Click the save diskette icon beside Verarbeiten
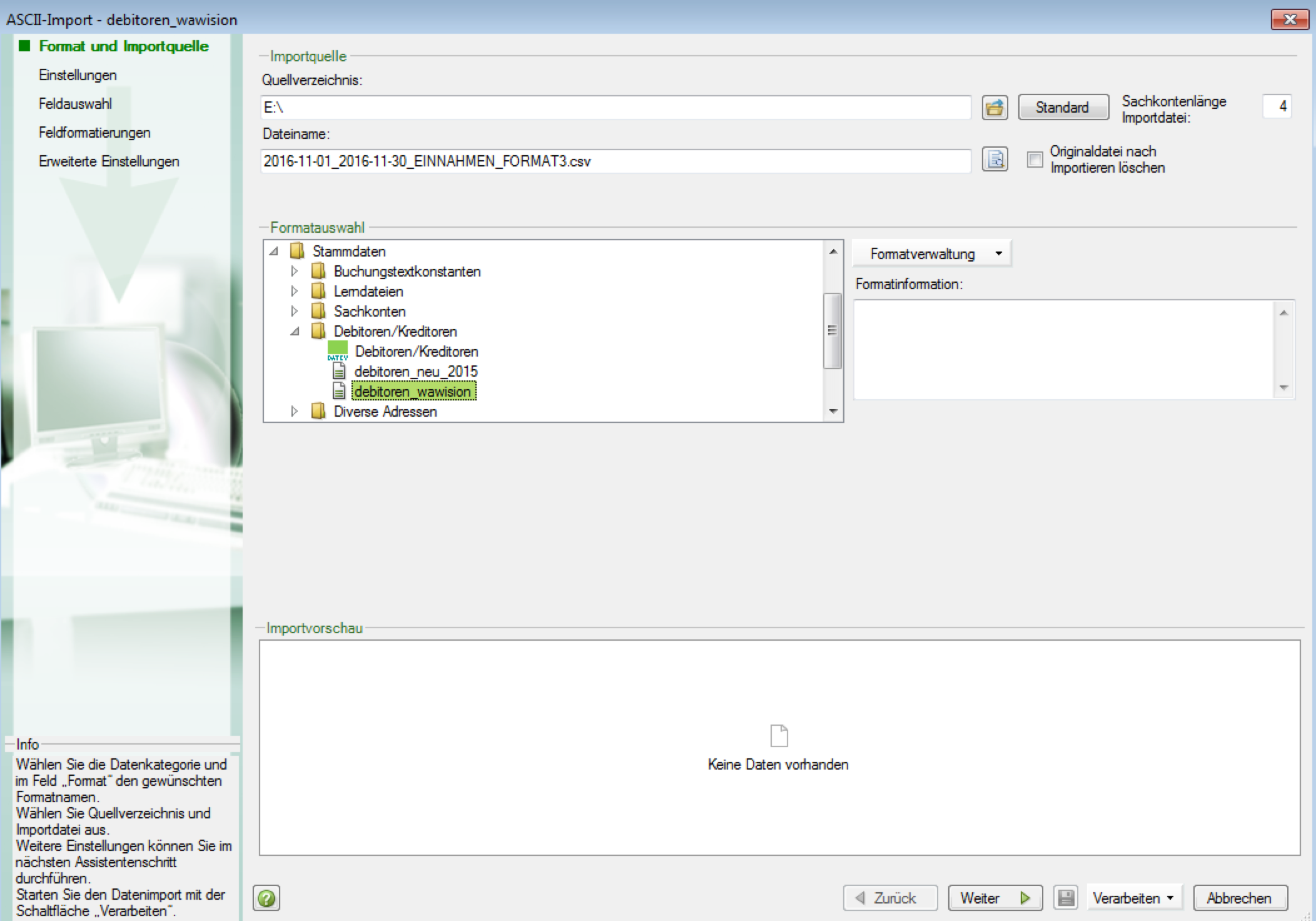This screenshot has width=1316, height=921. point(1066,898)
